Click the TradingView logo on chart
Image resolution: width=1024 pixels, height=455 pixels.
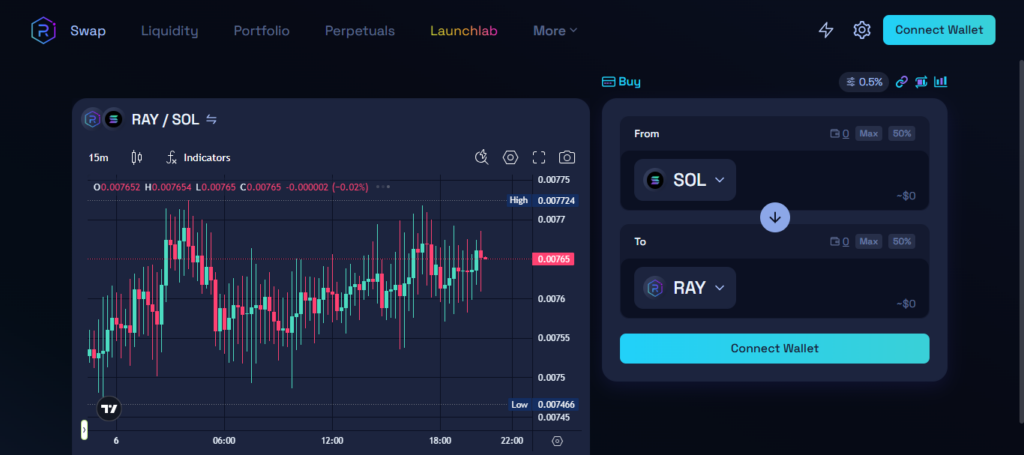click(110, 408)
